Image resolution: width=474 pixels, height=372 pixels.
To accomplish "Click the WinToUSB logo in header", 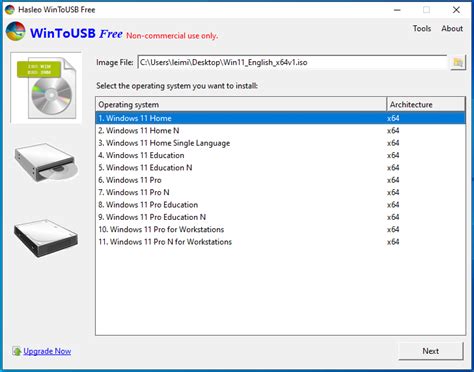I will (x=15, y=31).
